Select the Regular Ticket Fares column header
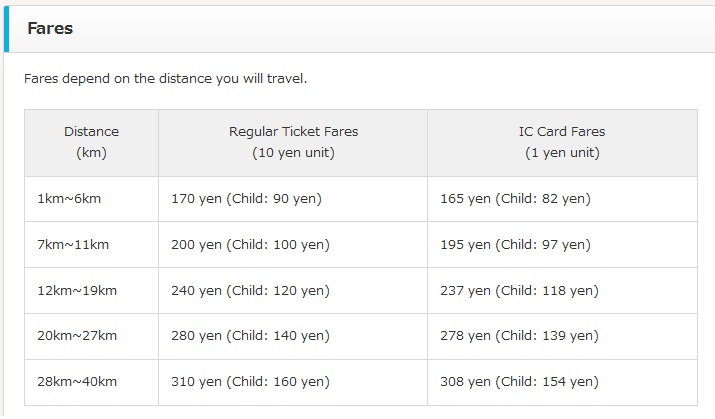This screenshot has width=715, height=419. (293, 142)
